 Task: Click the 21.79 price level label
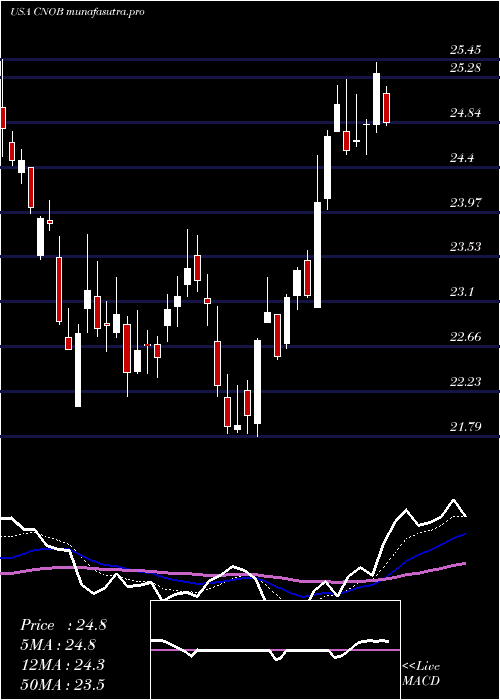[x=465, y=427]
